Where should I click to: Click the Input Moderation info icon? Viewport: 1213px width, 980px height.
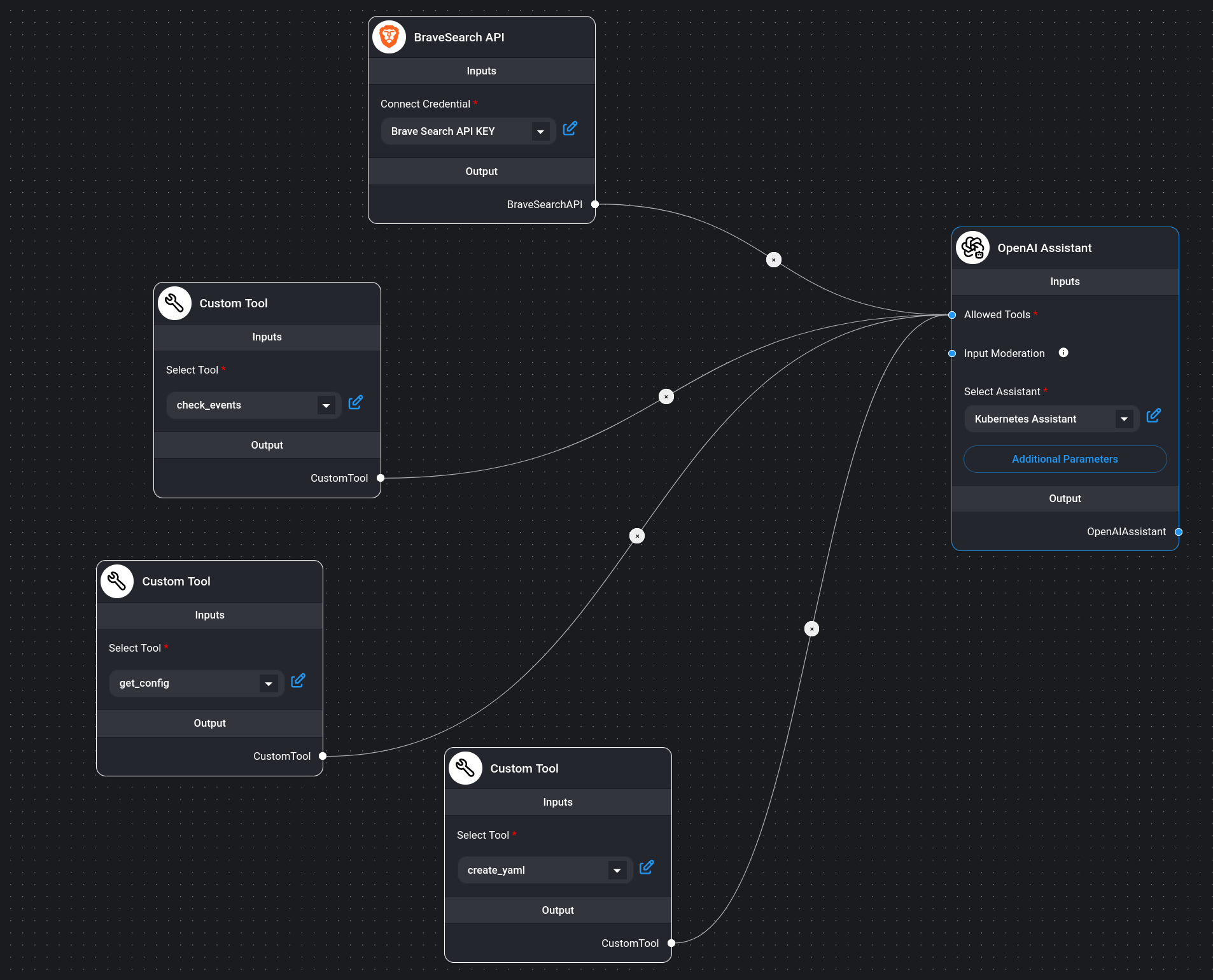pos(1063,353)
